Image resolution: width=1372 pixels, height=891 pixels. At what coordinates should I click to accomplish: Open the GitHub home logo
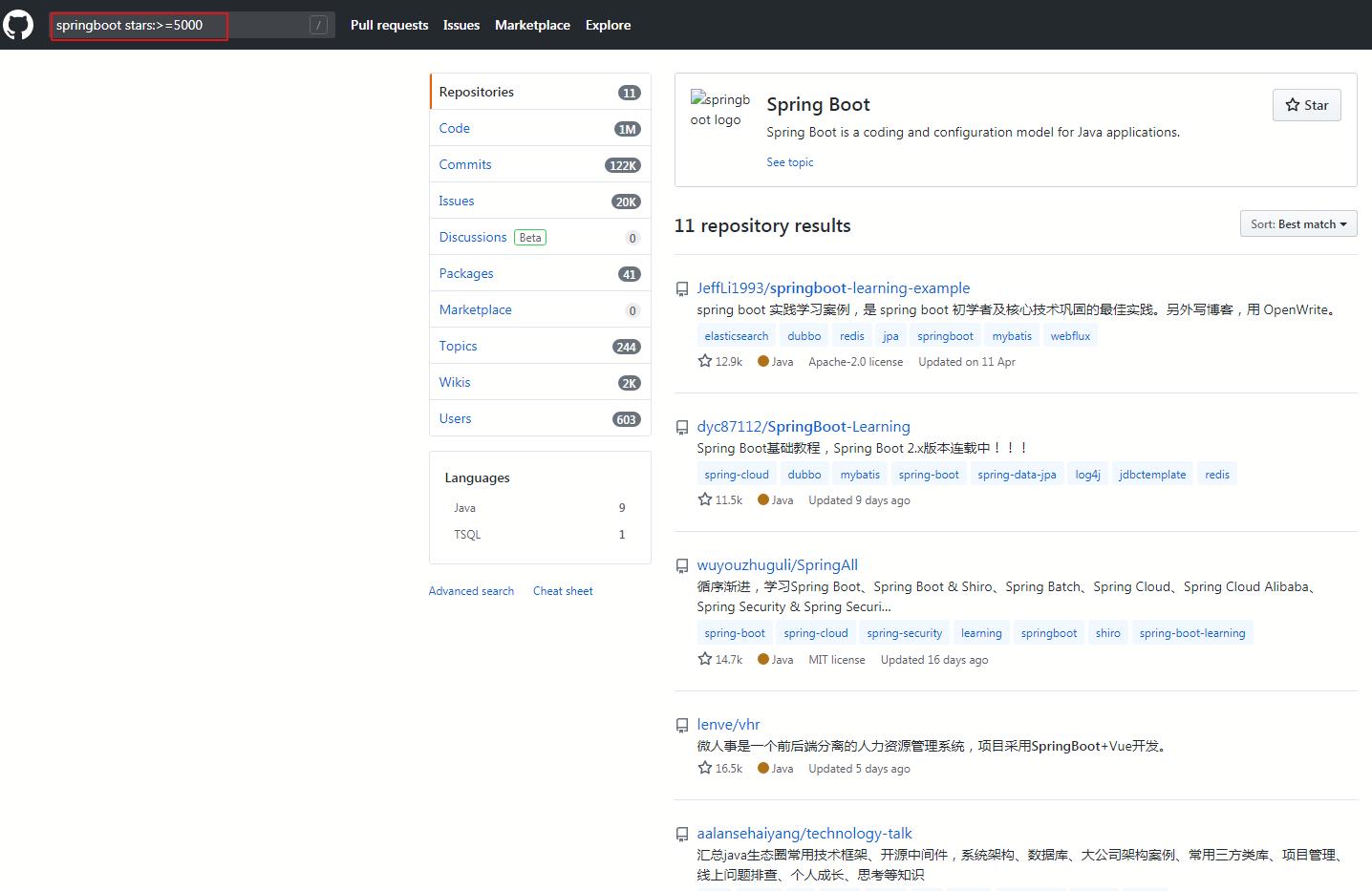click(18, 25)
